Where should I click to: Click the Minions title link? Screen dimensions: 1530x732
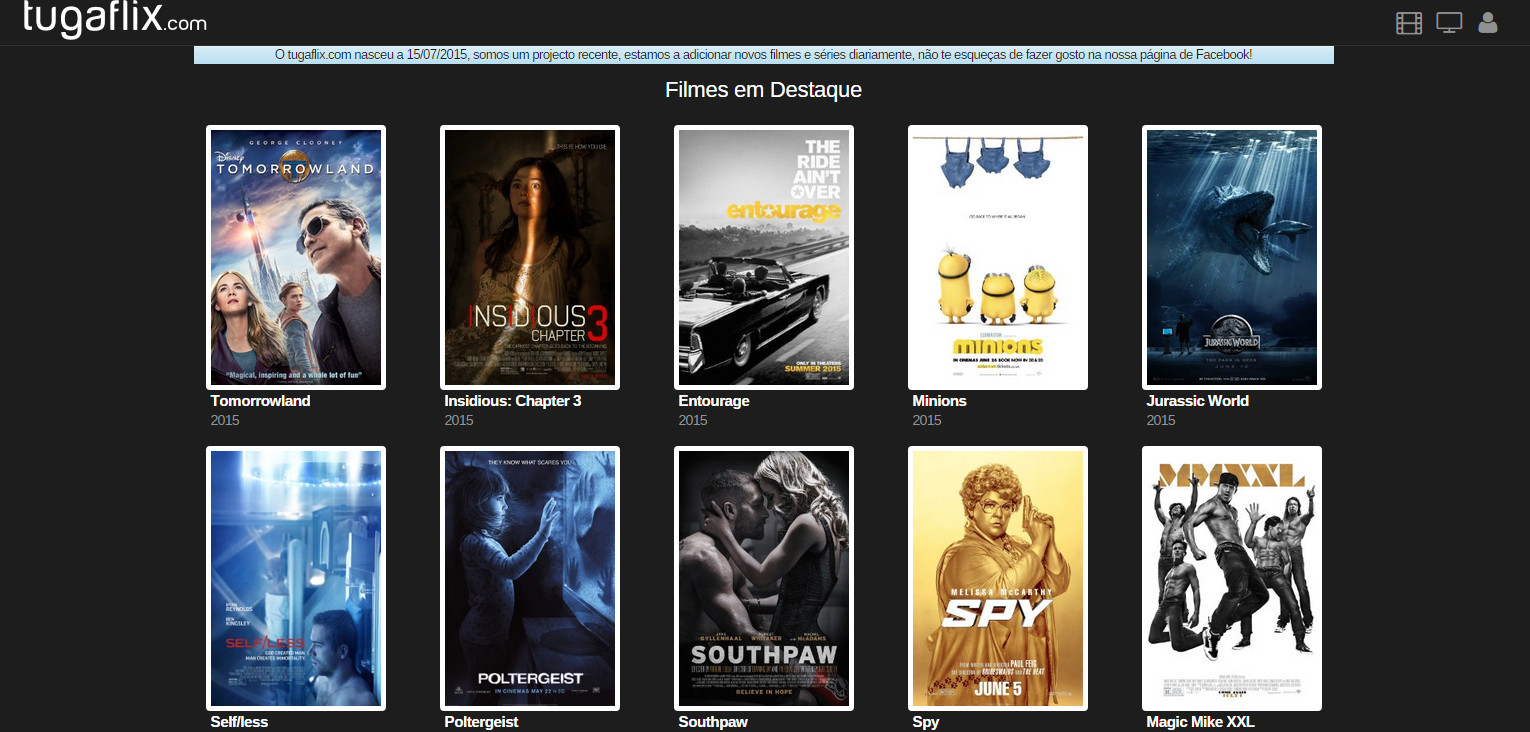pyautogui.click(x=939, y=401)
